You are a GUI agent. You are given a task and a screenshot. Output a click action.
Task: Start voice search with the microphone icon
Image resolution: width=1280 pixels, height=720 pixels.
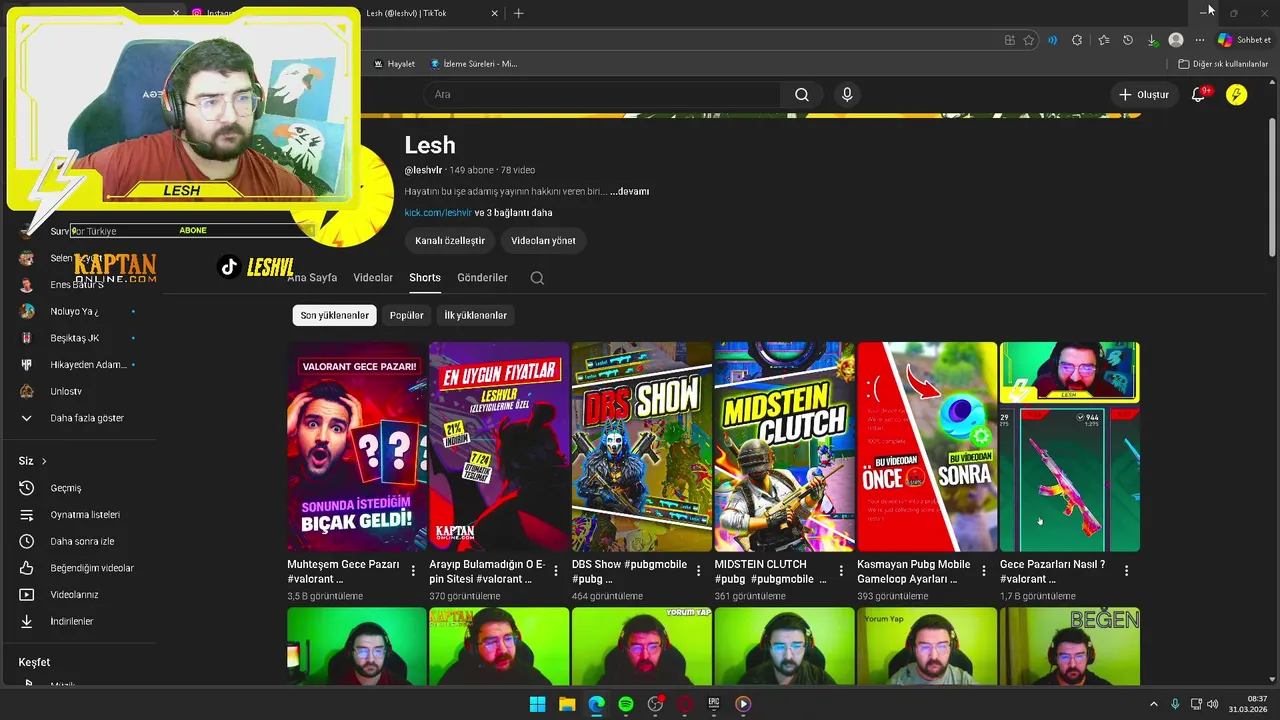[847, 95]
